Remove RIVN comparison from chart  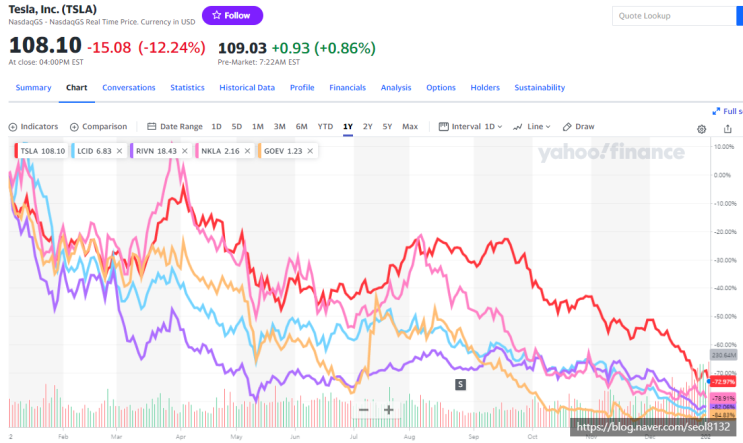tap(185, 151)
